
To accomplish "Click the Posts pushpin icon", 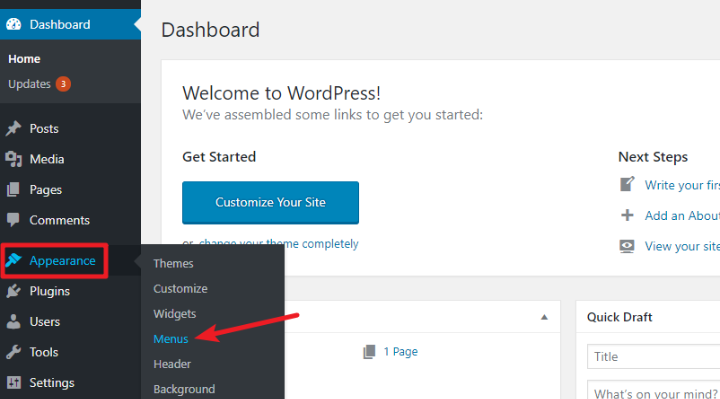I will [x=14, y=129].
